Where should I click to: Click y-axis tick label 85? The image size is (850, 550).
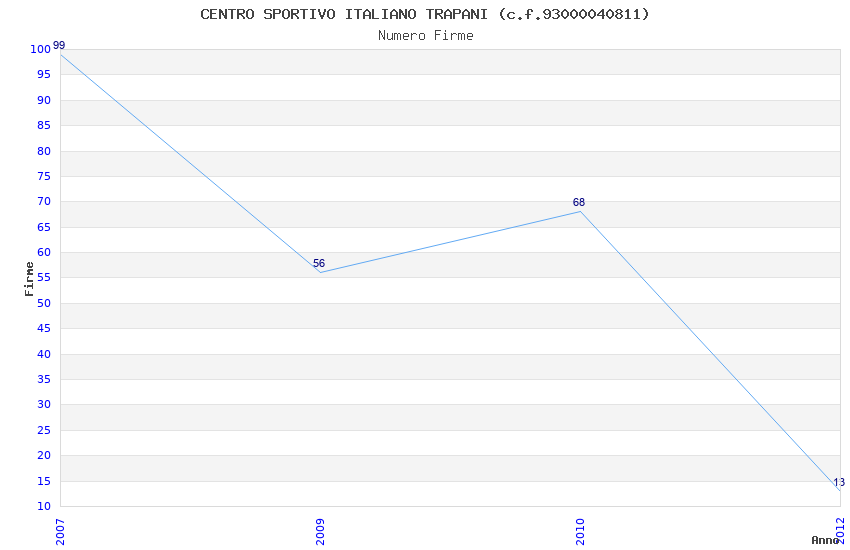tap(44, 125)
